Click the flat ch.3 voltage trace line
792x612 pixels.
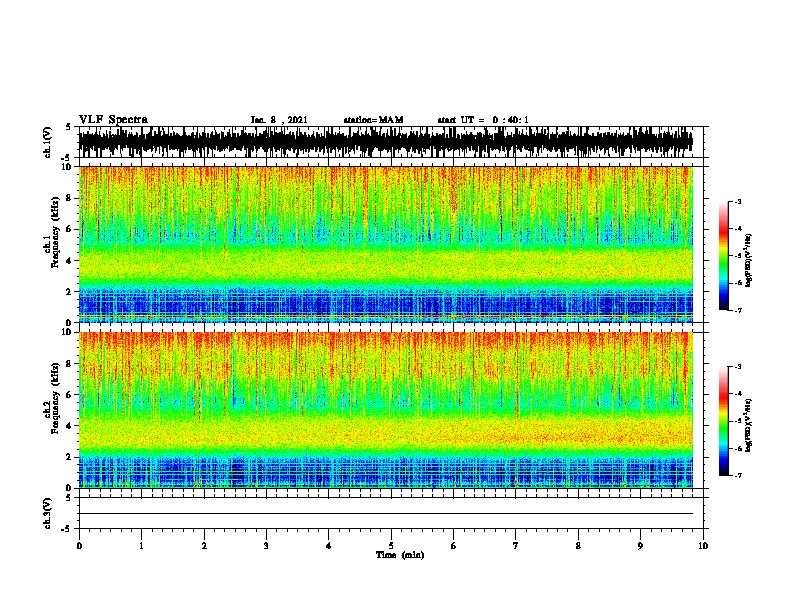click(x=386, y=514)
